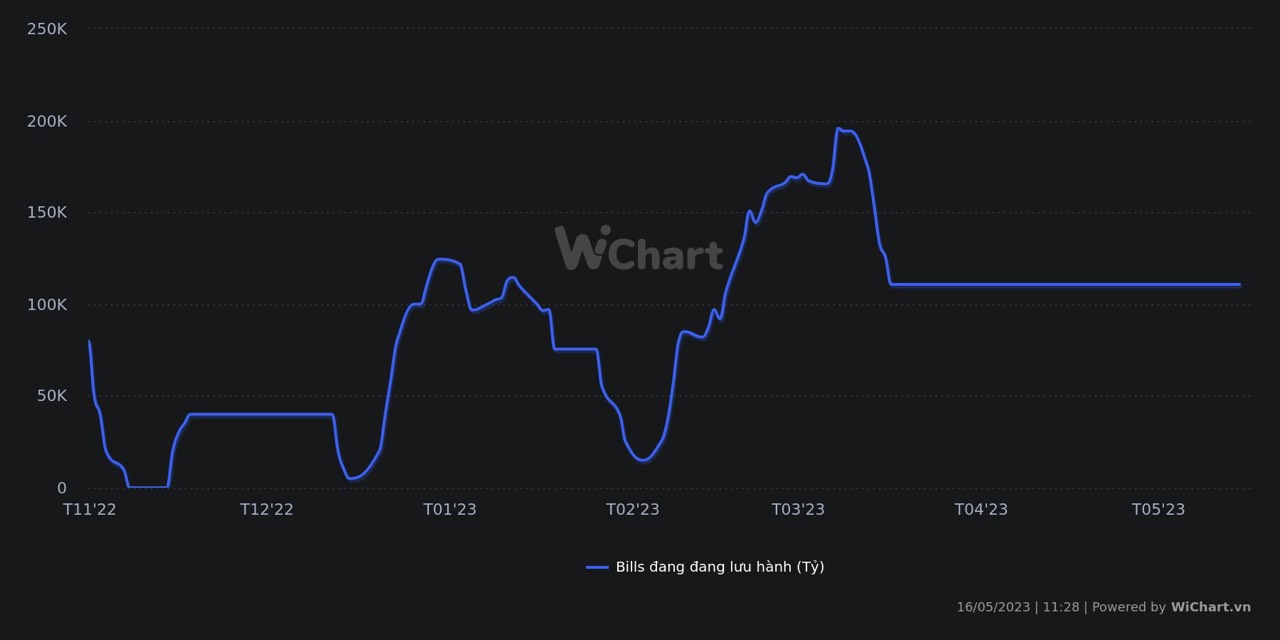Click the blue legend line marker
The image size is (1280, 640).
click(x=597, y=567)
